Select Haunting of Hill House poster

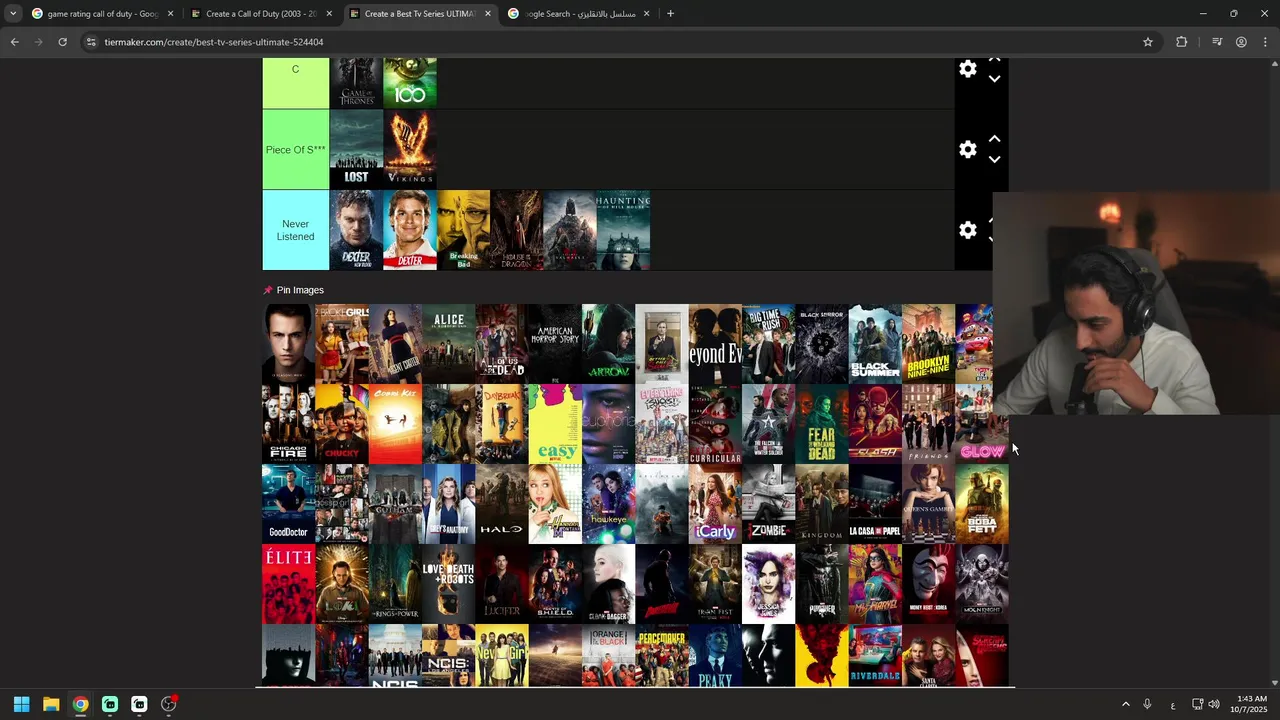coord(623,230)
